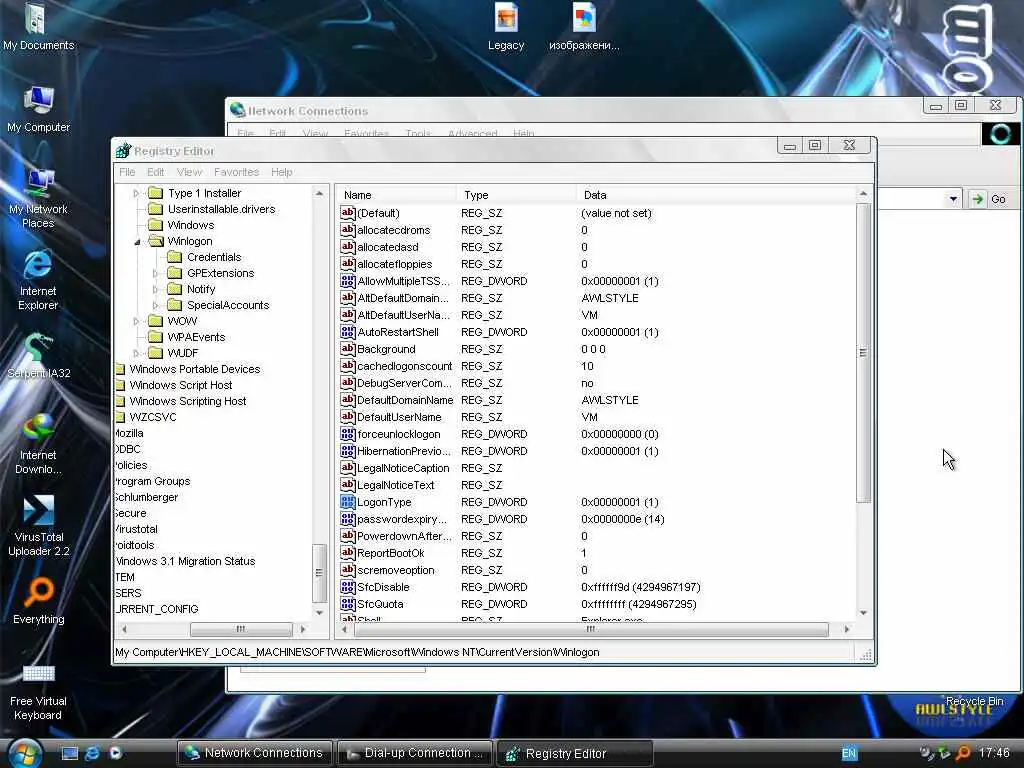Open Free Virtual Keyboard desktop icon

[x=38, y=691]
